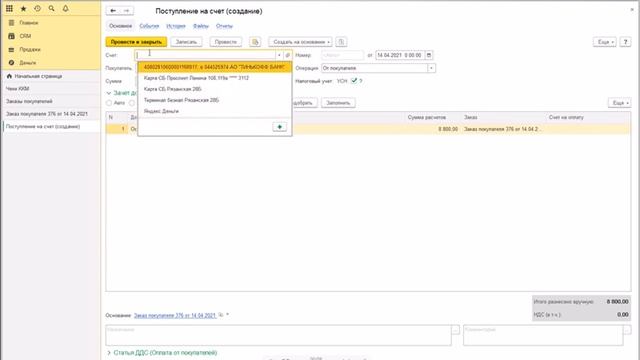This screenshot has height=360, width=640.
Task: Toggle the Счет field dropdown arrow
Action: 279,55
